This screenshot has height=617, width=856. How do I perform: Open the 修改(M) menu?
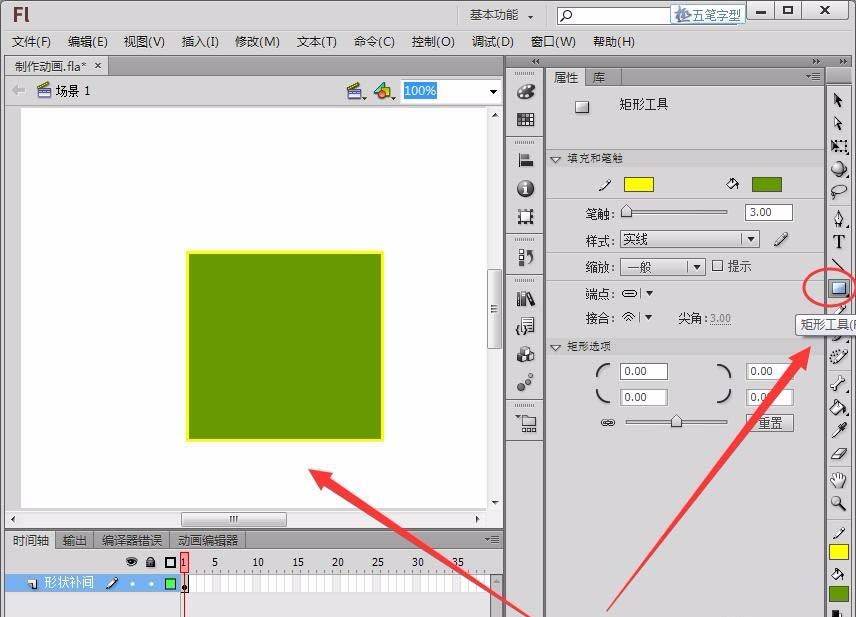coord(257,41)
